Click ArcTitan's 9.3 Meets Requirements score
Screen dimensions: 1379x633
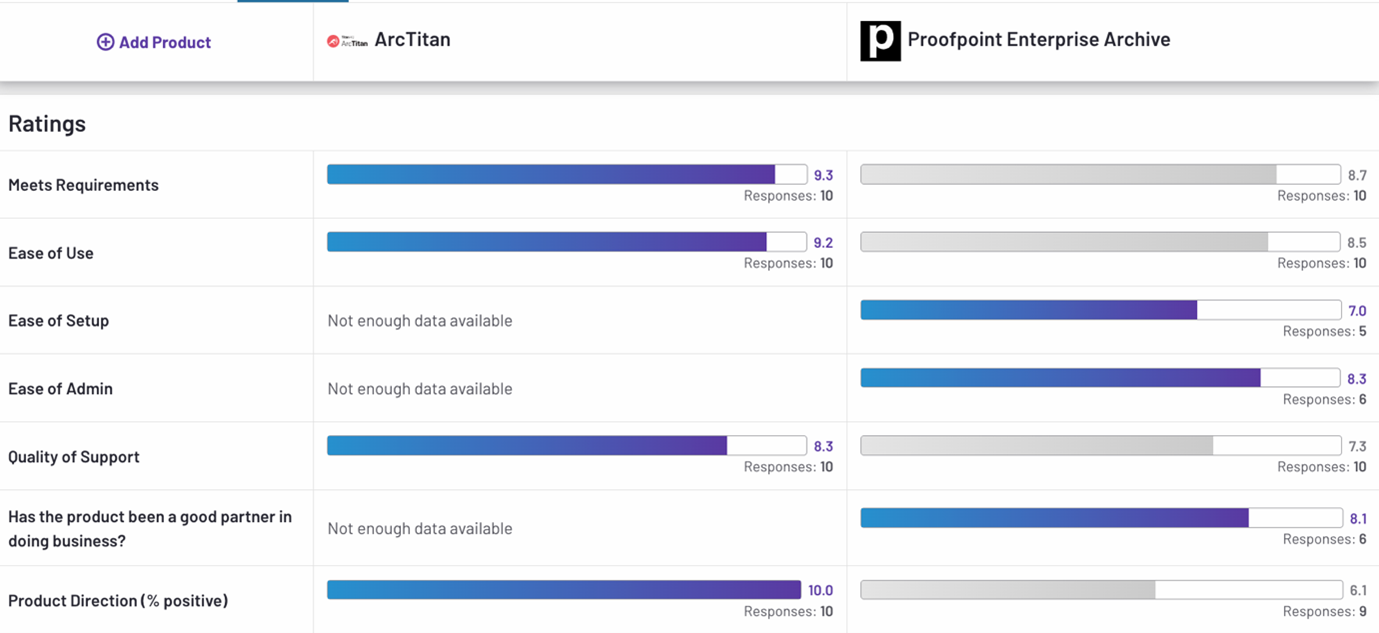pos(823,175)
